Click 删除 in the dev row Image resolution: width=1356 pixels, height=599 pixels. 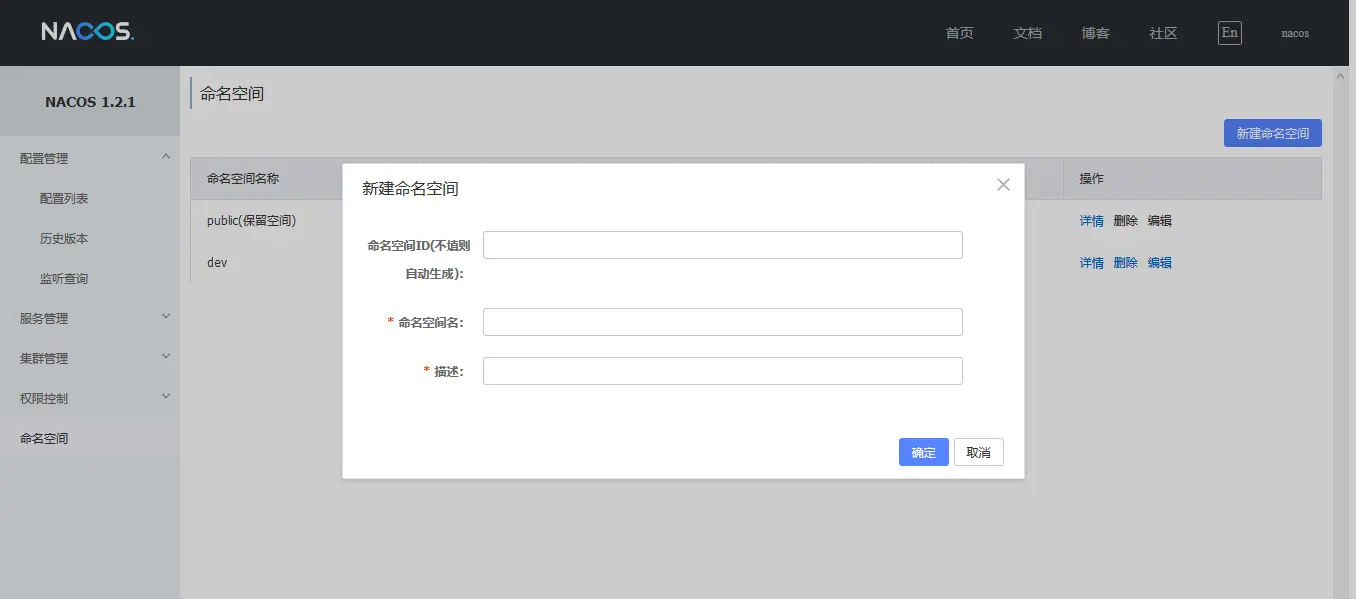[x=1125, y=263]
